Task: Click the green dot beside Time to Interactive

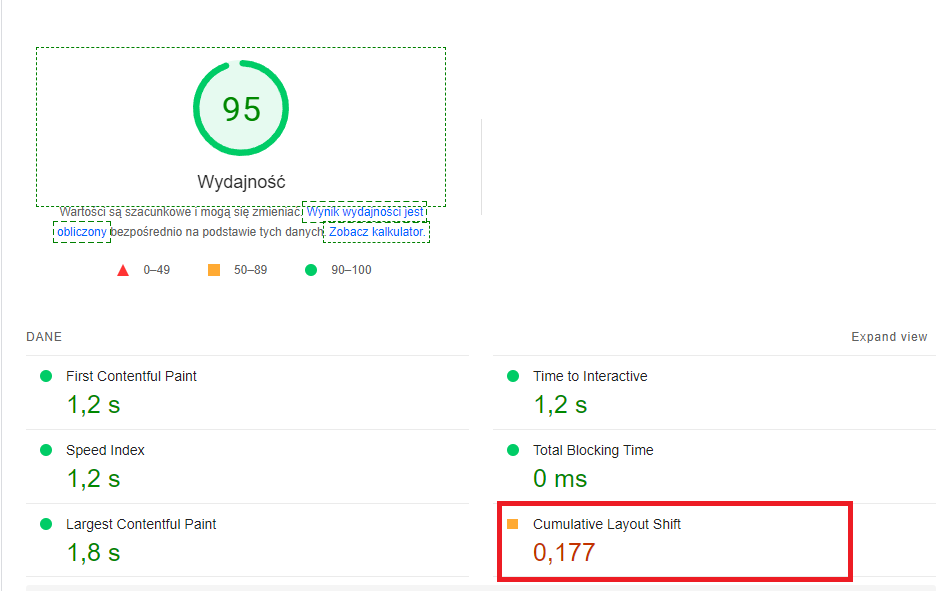Action: coord(513,376)
